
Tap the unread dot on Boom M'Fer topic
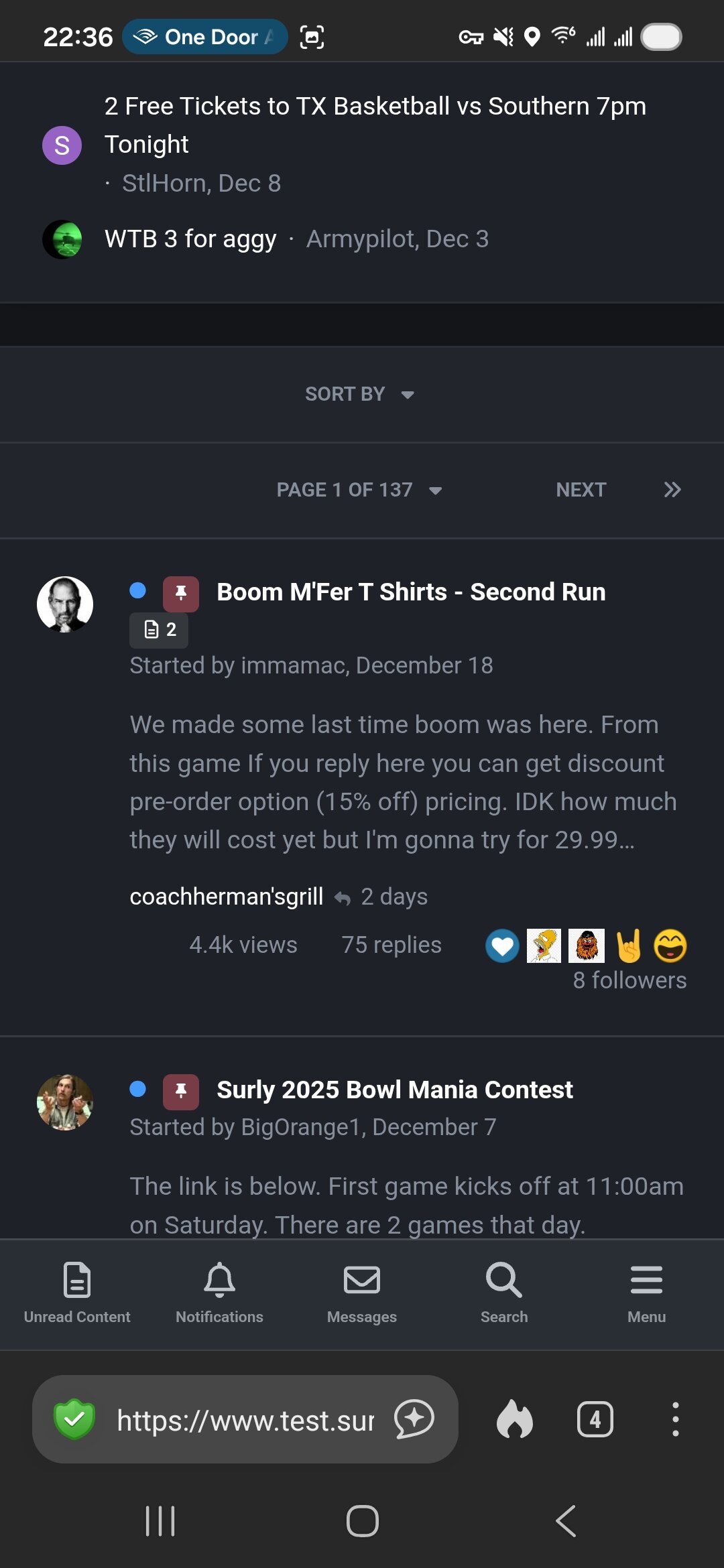click(x=138, y=591)
